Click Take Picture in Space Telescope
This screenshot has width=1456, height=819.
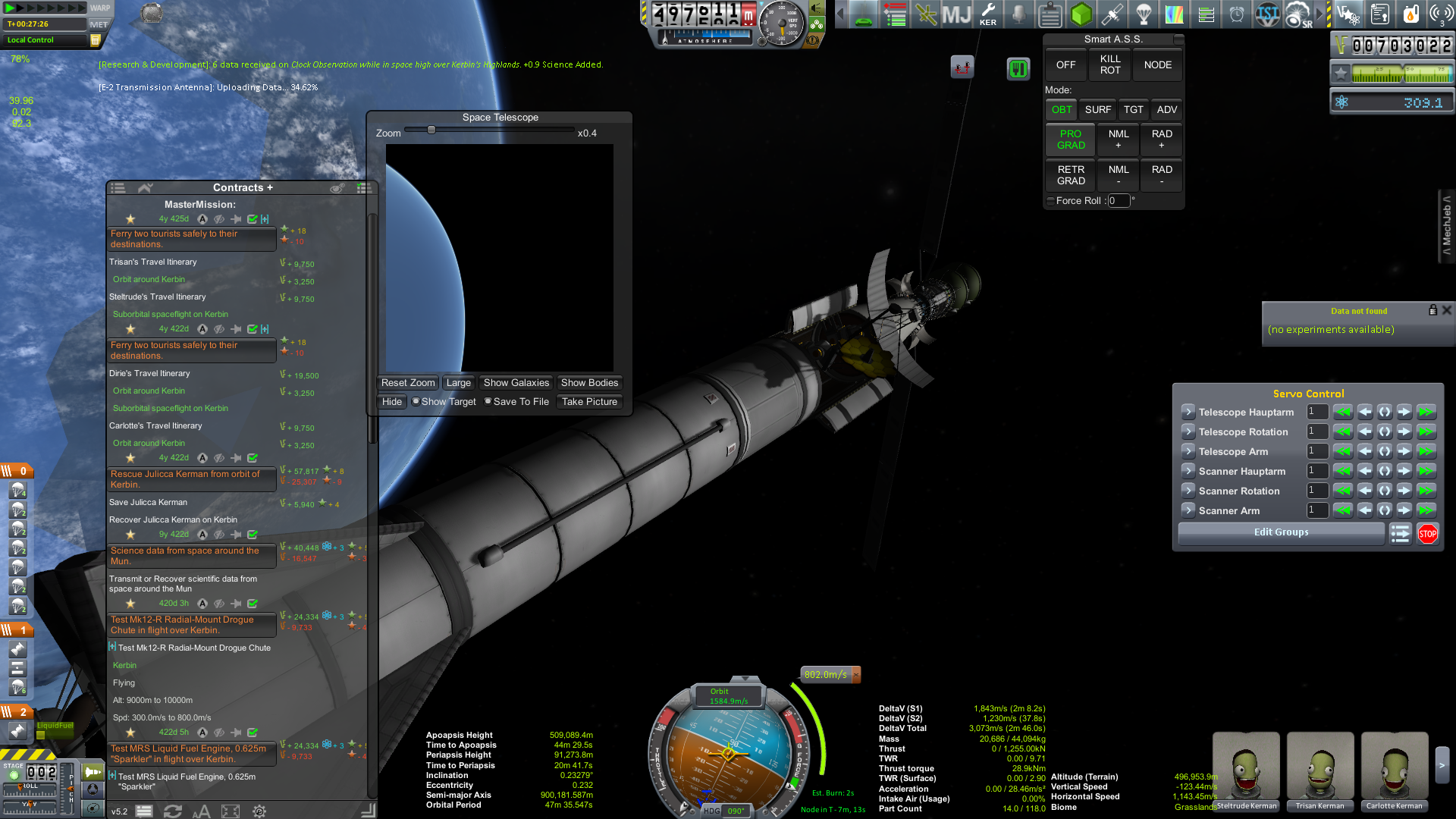tap(589, 402)
